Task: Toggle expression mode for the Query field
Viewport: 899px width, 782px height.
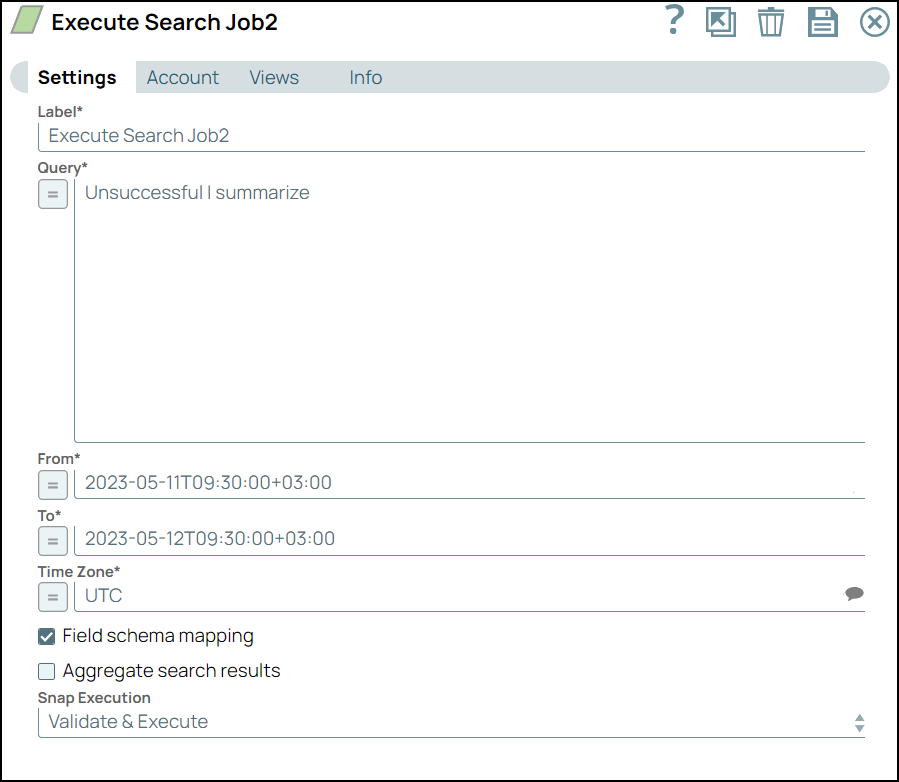Action: point(52,194)
